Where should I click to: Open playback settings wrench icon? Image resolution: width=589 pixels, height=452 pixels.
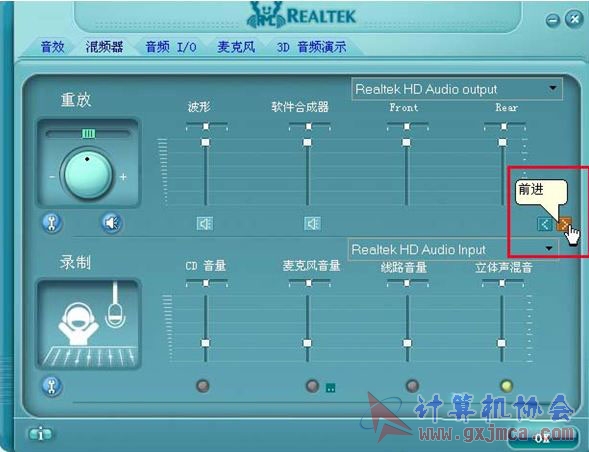51,223
